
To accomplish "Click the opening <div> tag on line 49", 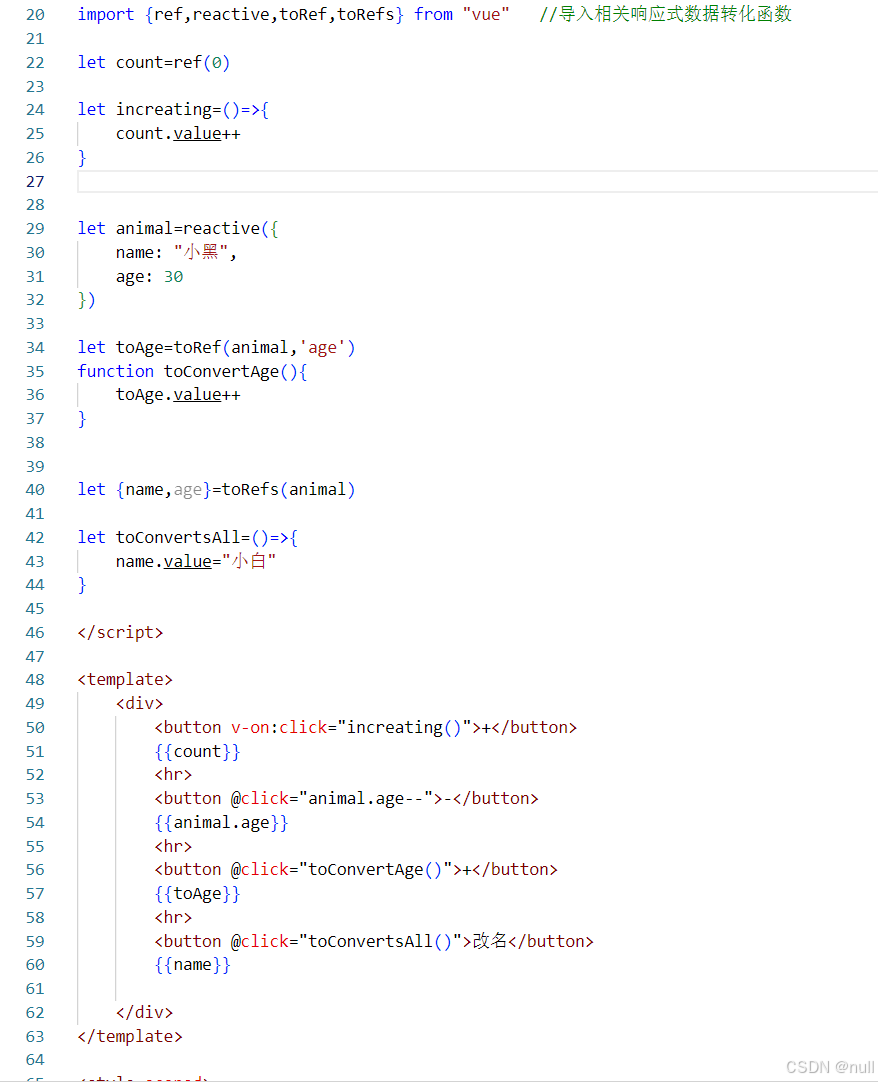I will [x=139, y=704].
